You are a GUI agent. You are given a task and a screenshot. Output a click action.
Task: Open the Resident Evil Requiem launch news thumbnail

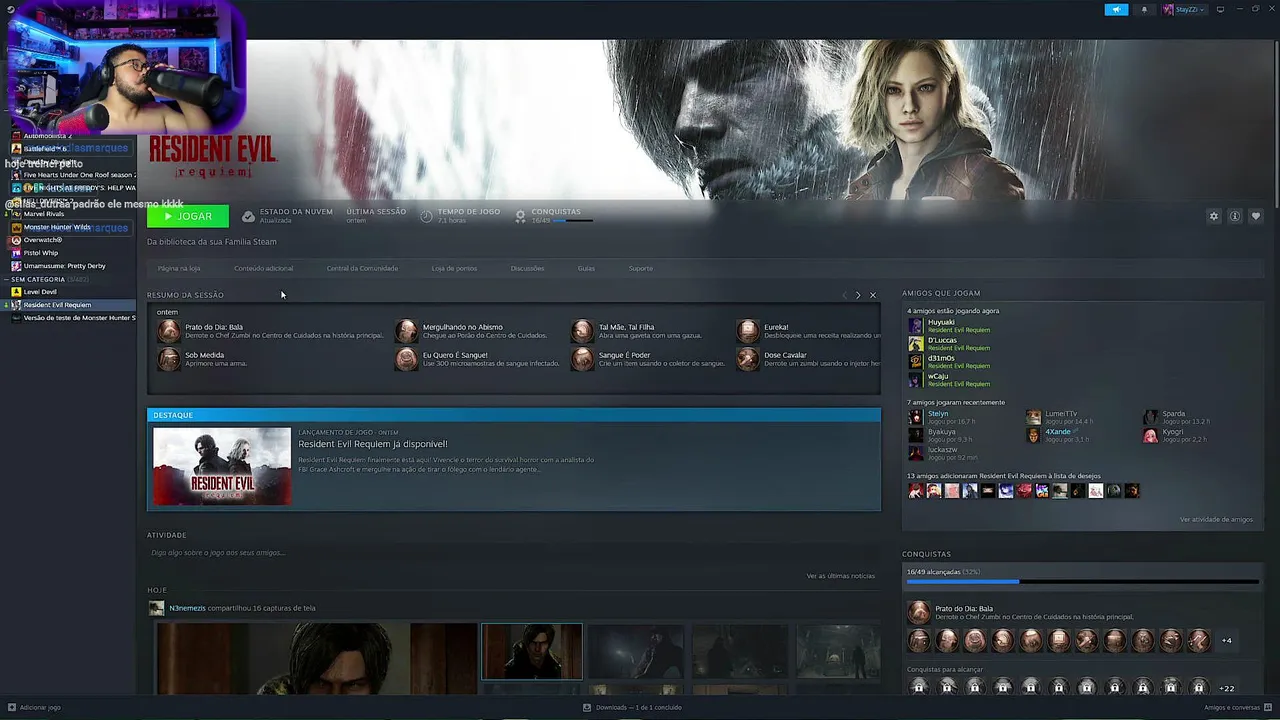click(222, 466)
